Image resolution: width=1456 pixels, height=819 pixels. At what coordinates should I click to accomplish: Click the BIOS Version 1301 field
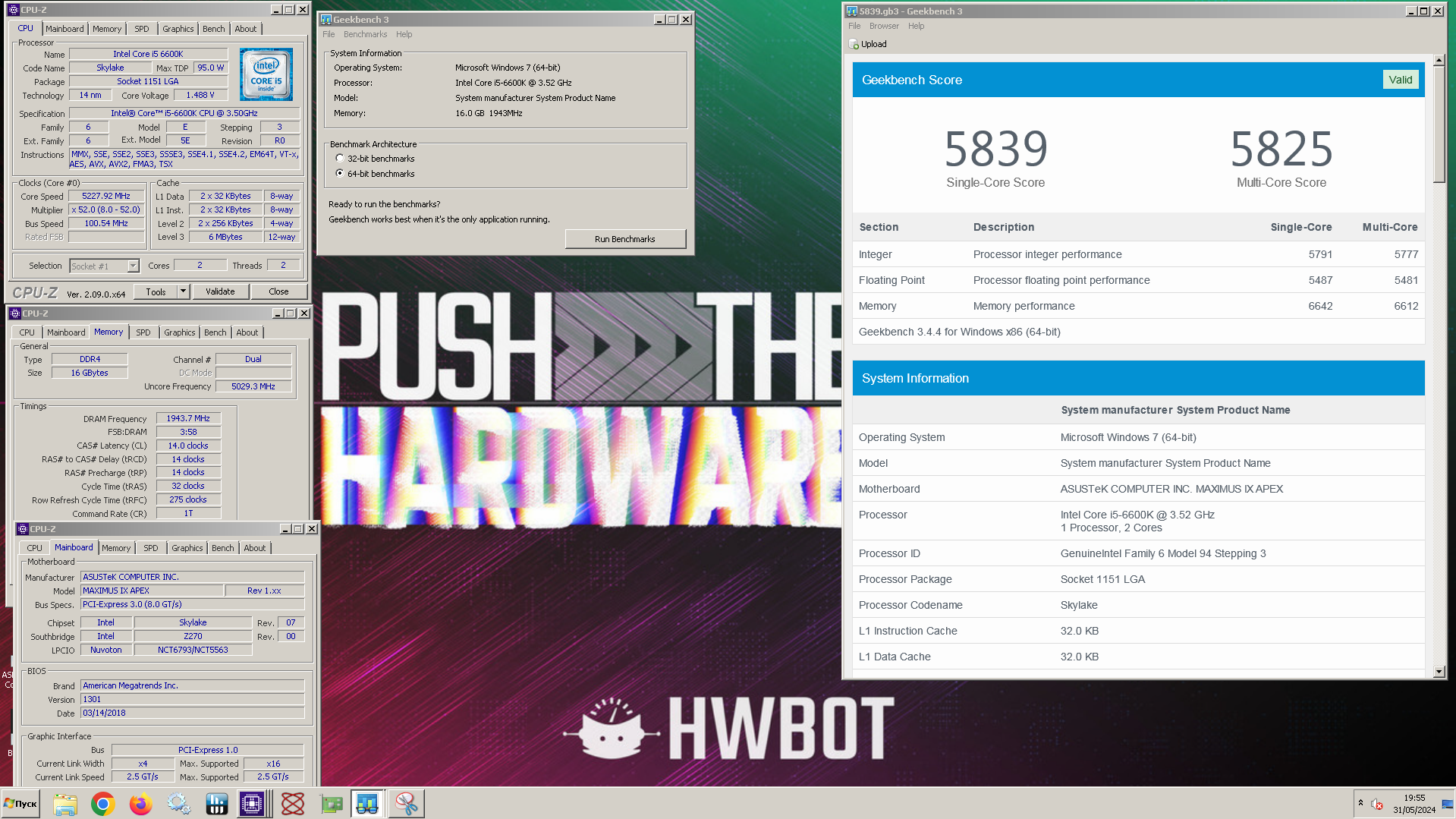click(193, 699)
